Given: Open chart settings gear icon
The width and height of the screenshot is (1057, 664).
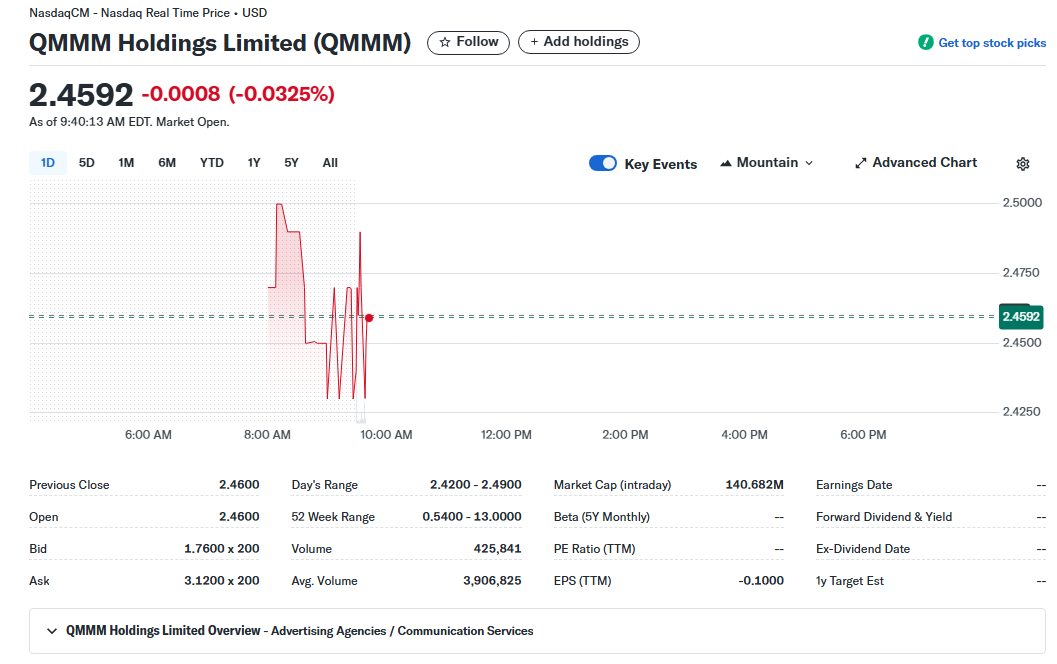Looking at the screenshot, I should click(1023, 164).
